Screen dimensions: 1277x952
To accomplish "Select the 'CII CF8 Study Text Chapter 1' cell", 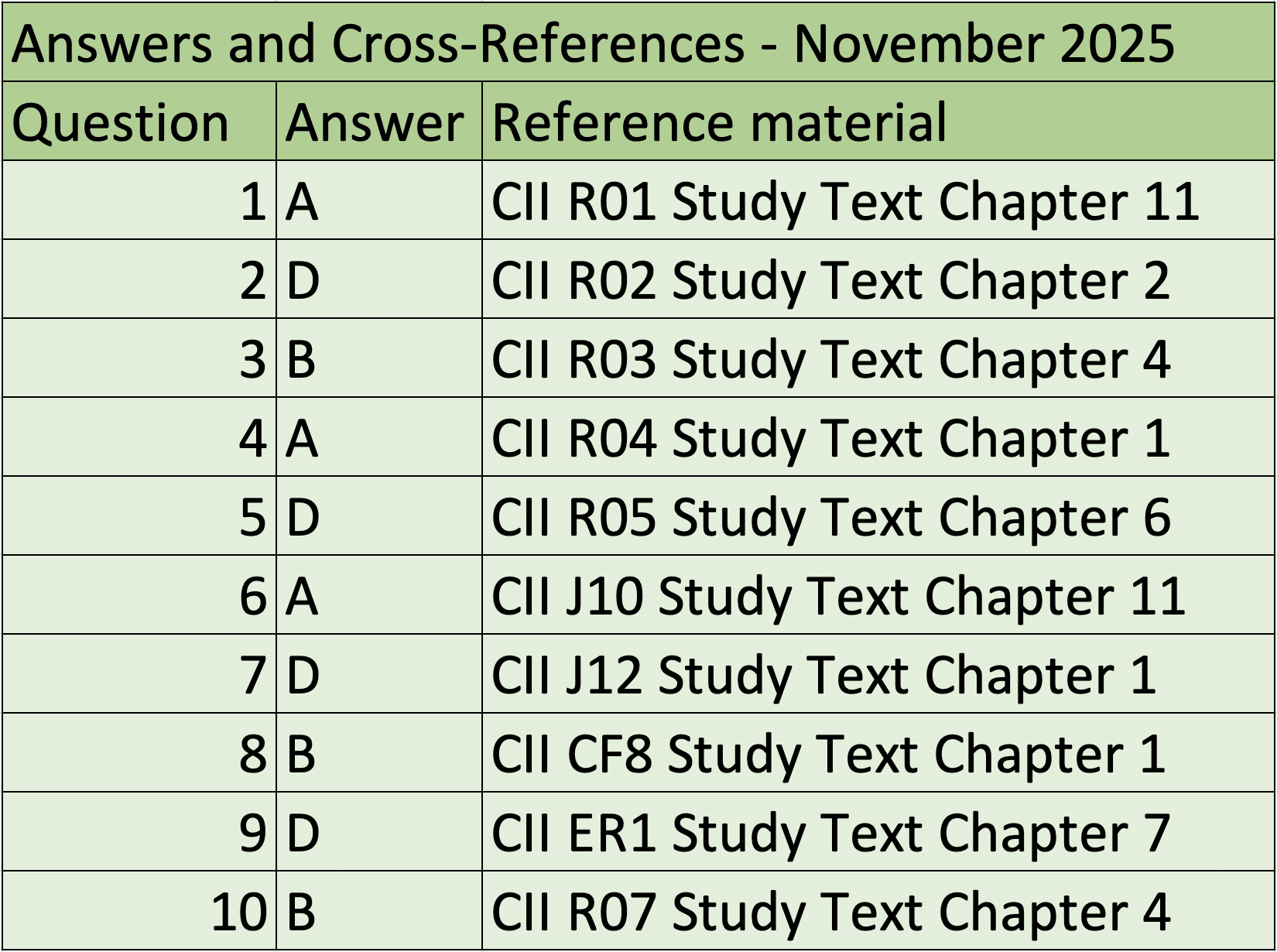I will (878, 754).
